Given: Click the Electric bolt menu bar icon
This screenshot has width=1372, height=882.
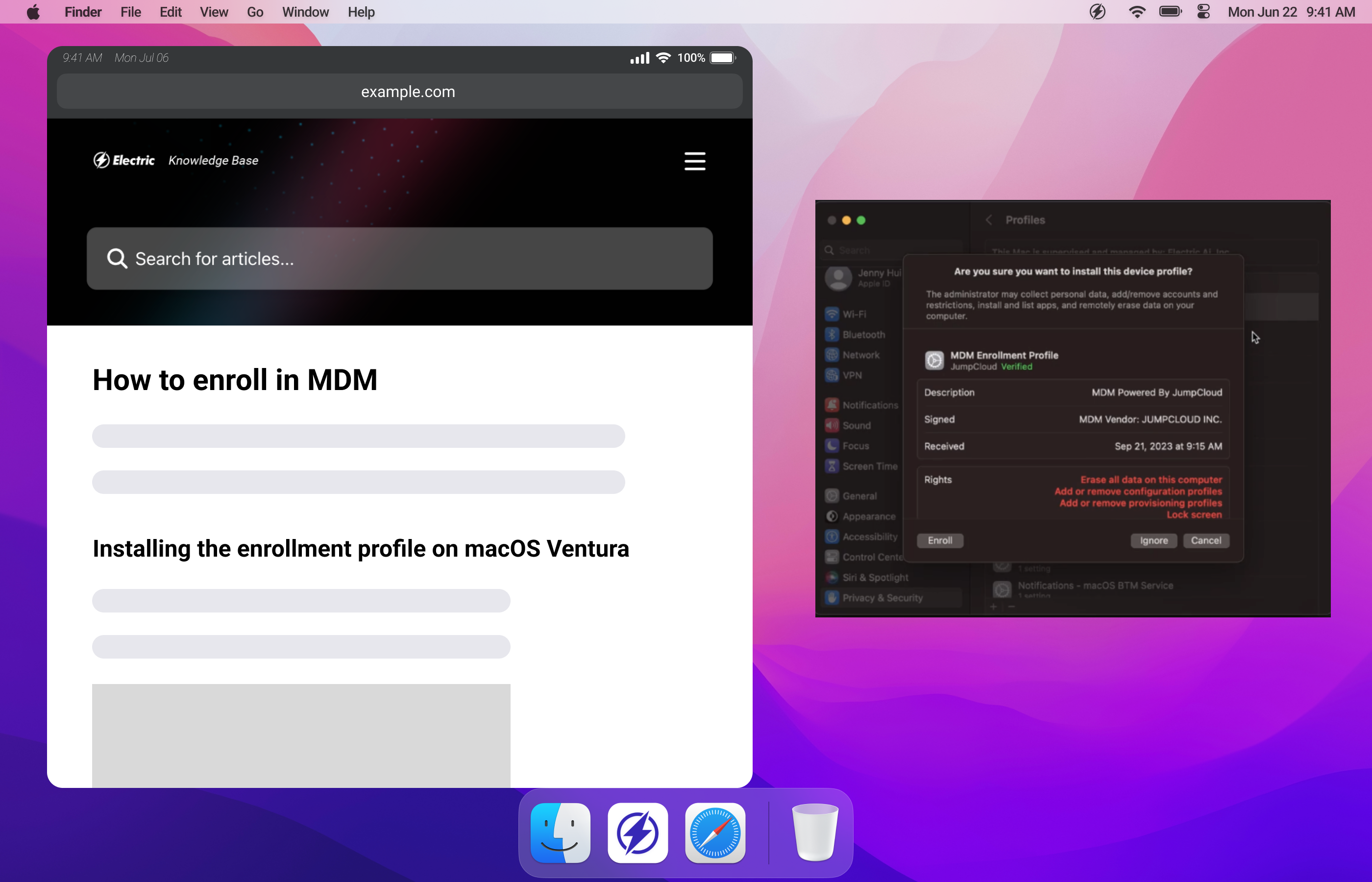Looking at the screenshot, I should coord(1097,12).
